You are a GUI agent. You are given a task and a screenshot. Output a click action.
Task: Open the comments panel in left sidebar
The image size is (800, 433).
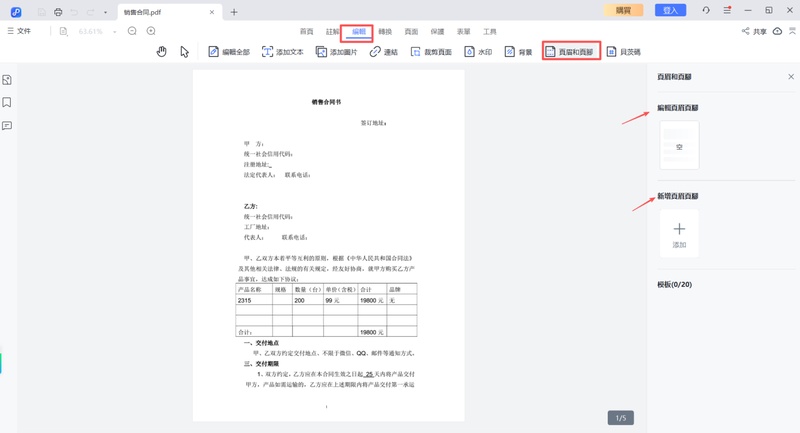[x=7, y=126]
